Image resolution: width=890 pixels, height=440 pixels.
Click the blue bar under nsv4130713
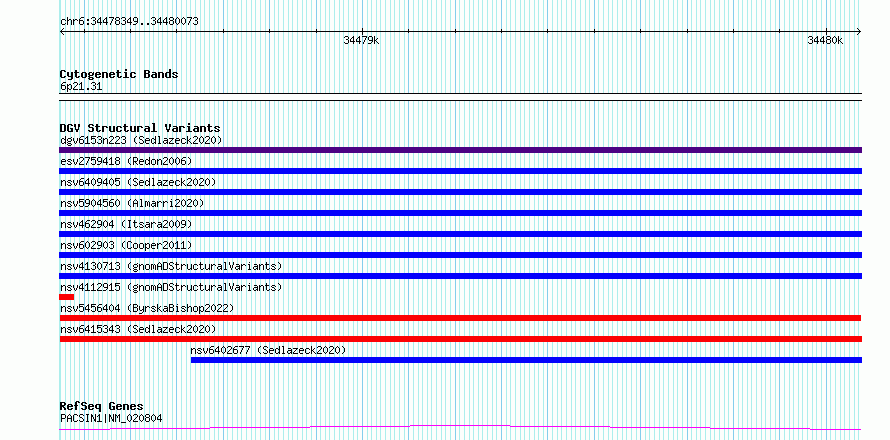pos(460,276)
